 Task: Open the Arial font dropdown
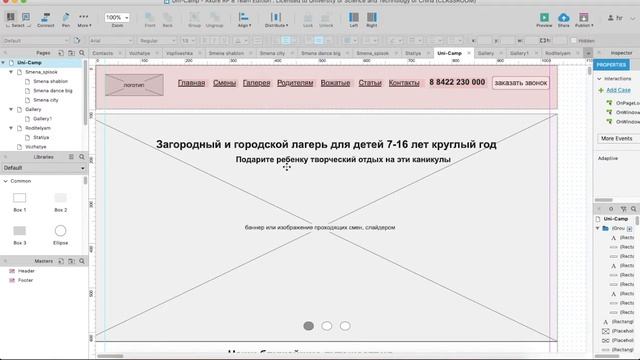[x=111, y=40]
